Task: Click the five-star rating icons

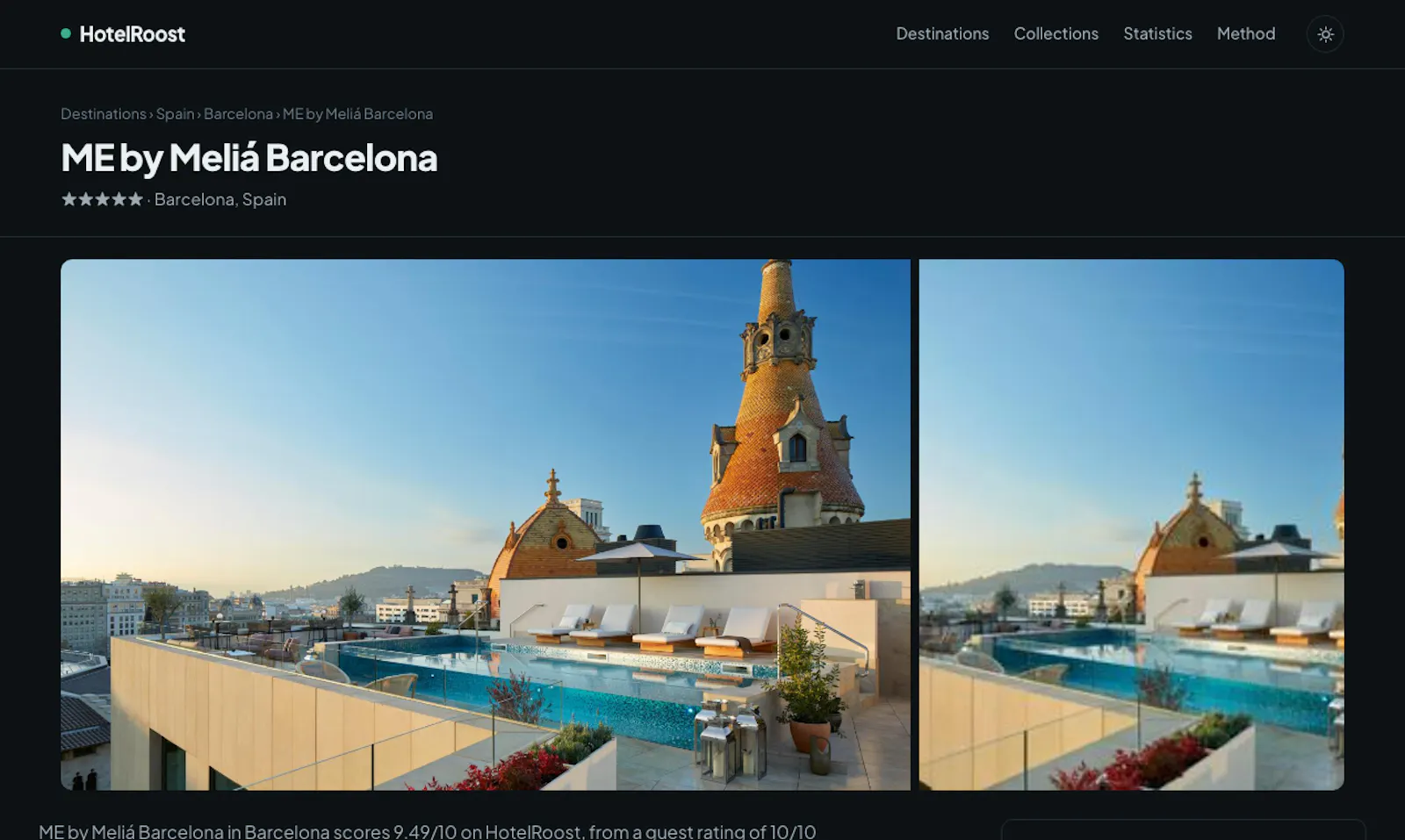Action: pos(102,199)
